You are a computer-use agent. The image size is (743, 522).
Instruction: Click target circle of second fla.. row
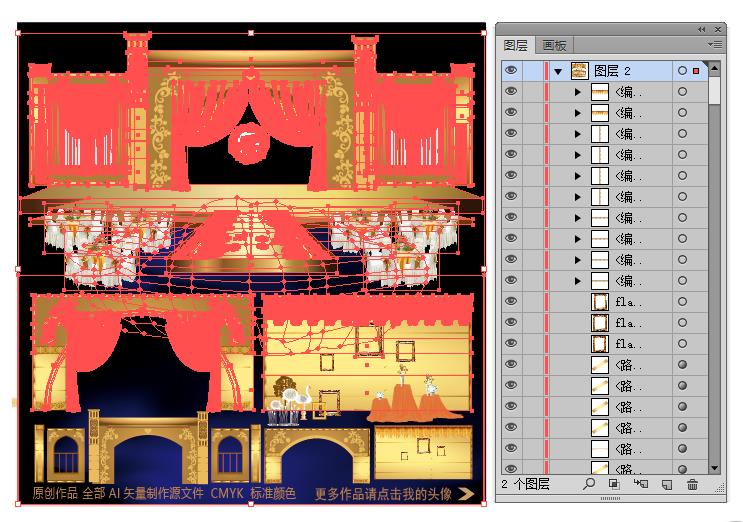pos(682,322)
